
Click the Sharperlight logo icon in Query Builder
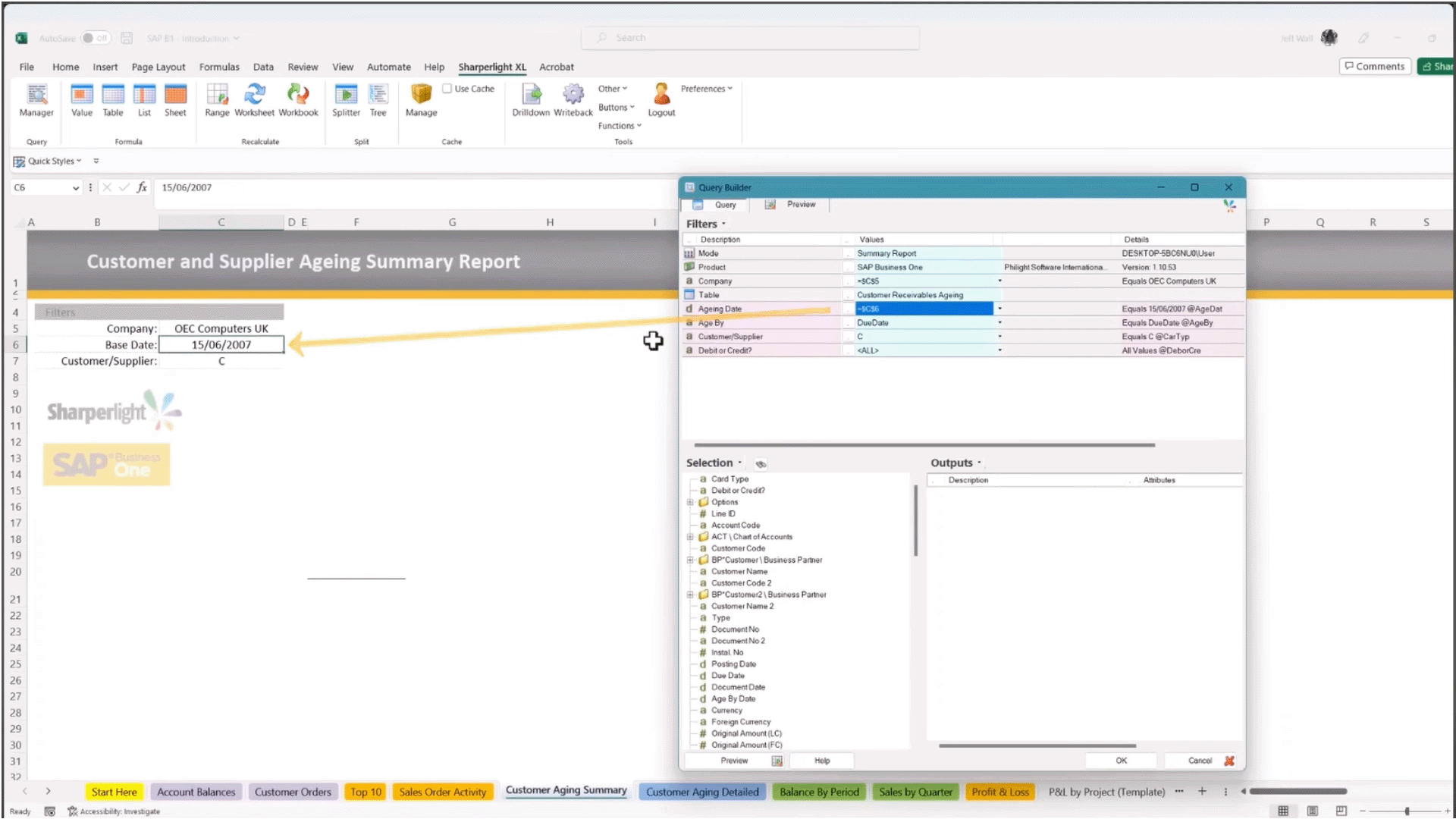[1229, 205]
